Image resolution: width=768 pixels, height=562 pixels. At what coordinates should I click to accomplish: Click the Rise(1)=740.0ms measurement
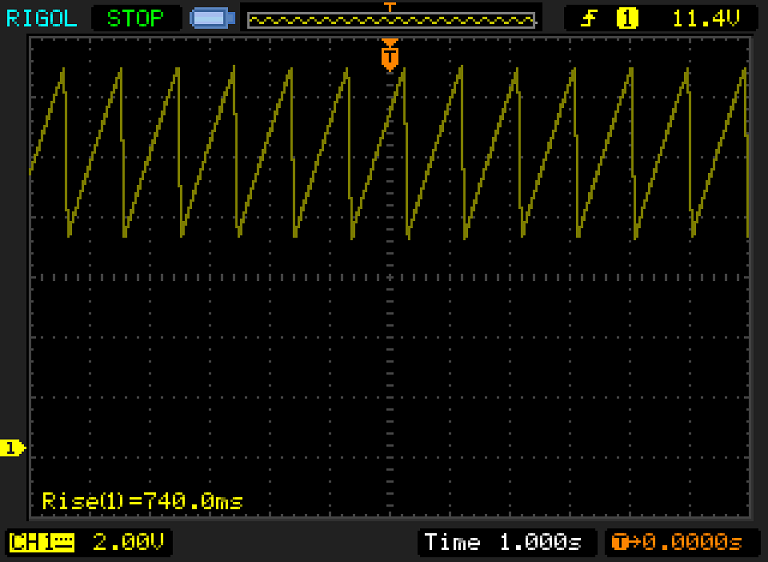pyautogui.click(x=143, y=501)
